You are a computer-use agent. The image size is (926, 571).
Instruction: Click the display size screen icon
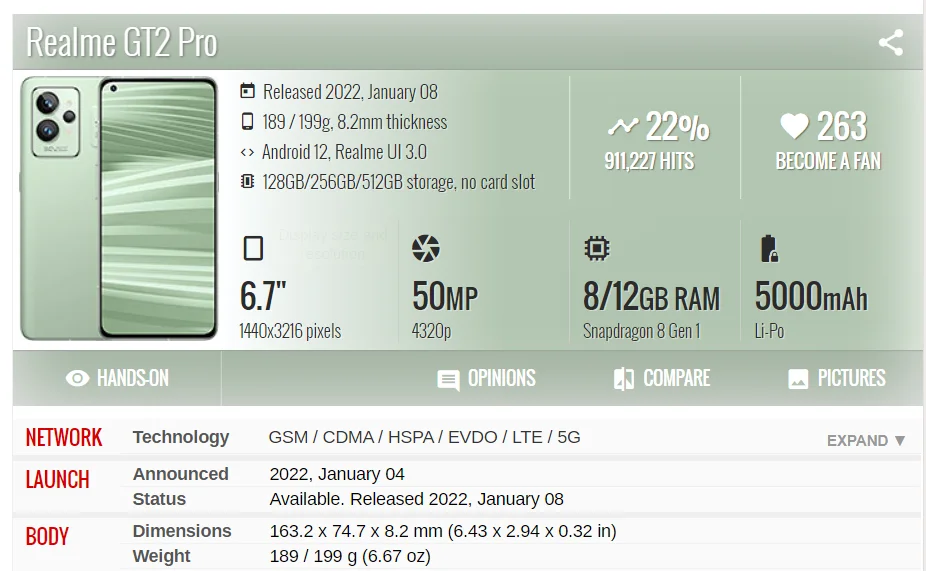click(253, 248)
